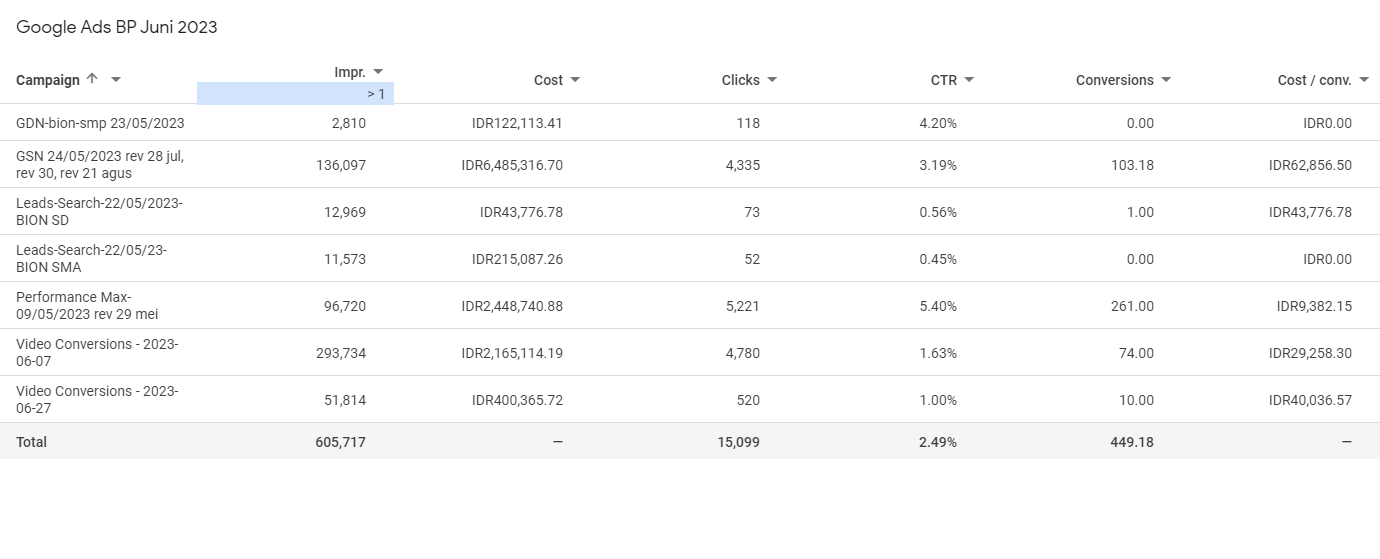
Task: Open the Impr. column dropdown arrow
Action: point(378,72)
